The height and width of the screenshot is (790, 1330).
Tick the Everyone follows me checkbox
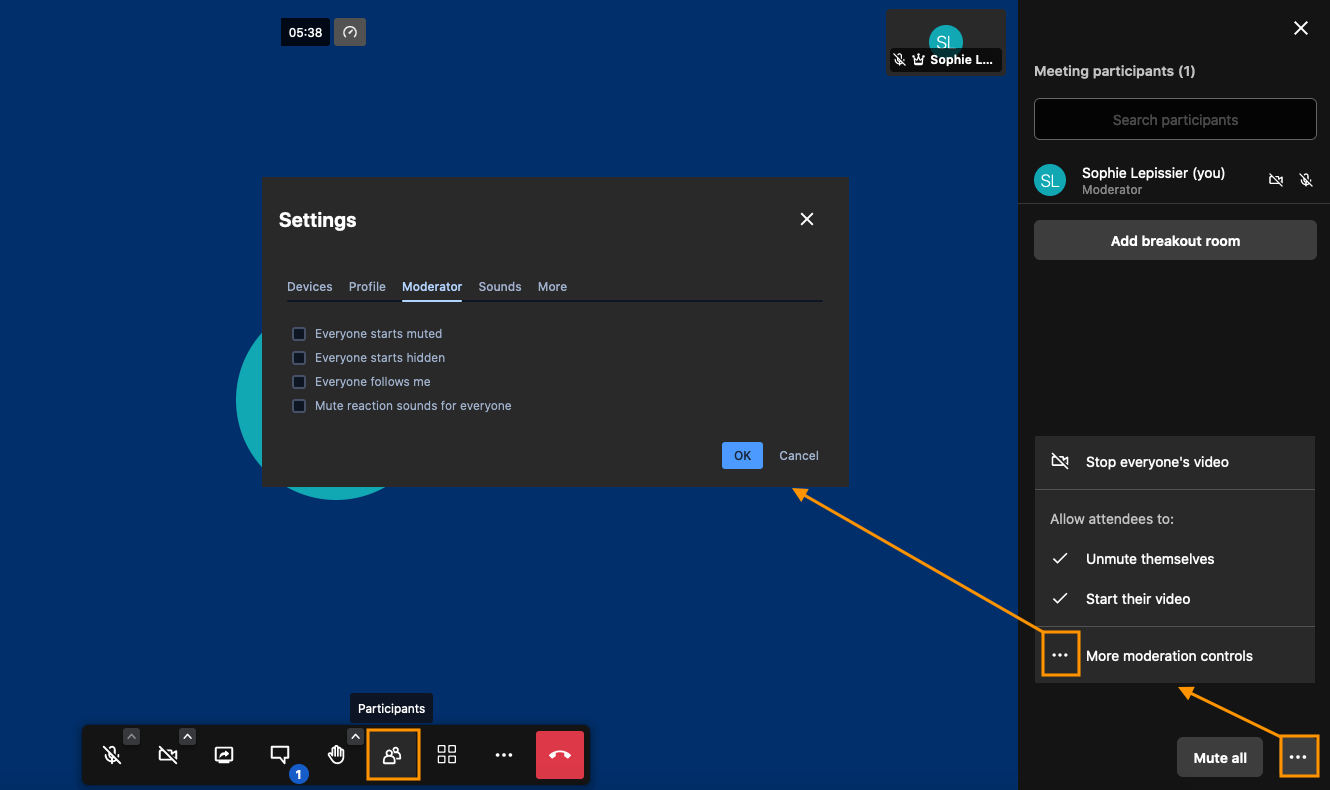coord(299,382)
